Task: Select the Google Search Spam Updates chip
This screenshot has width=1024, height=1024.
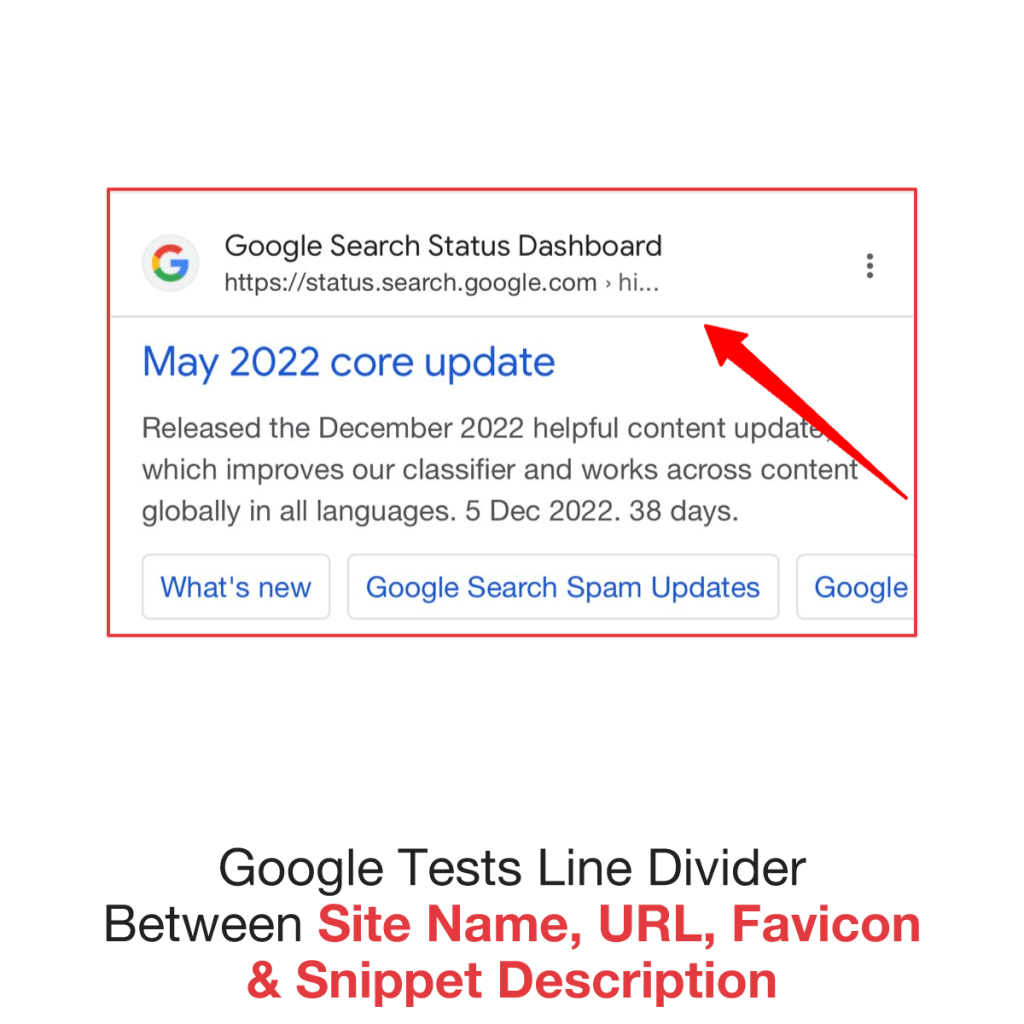Action: point(563,586)
